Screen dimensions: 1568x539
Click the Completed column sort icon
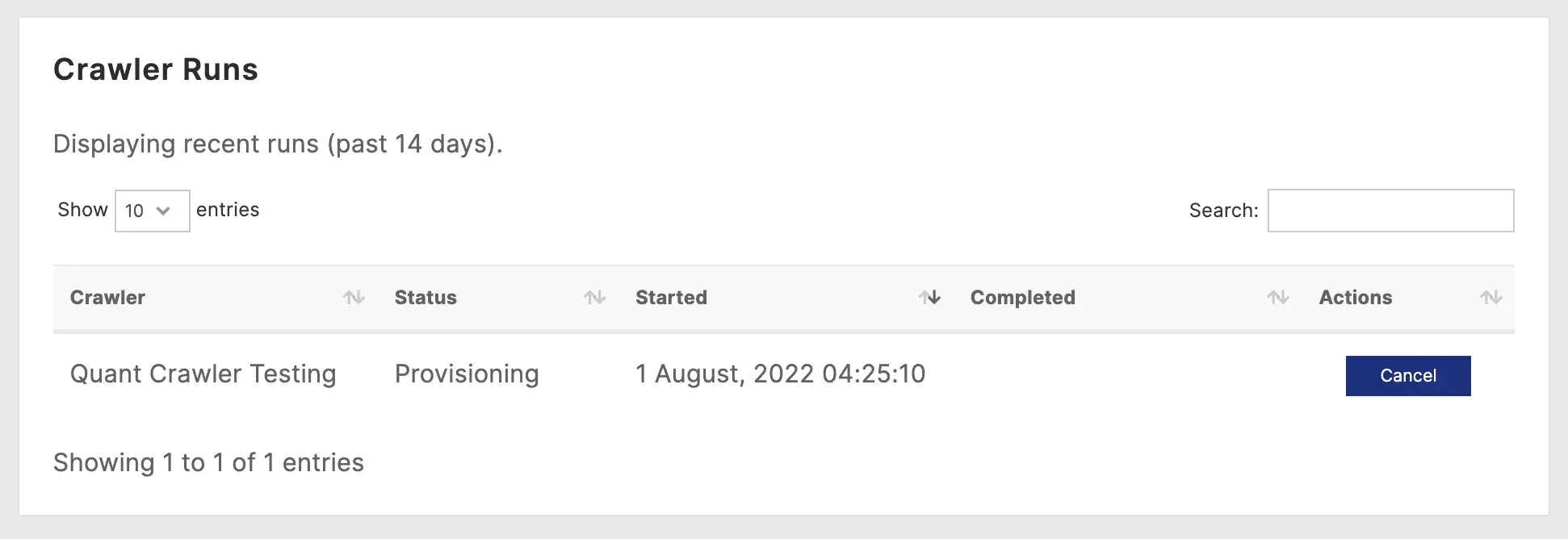(1278, 298)
